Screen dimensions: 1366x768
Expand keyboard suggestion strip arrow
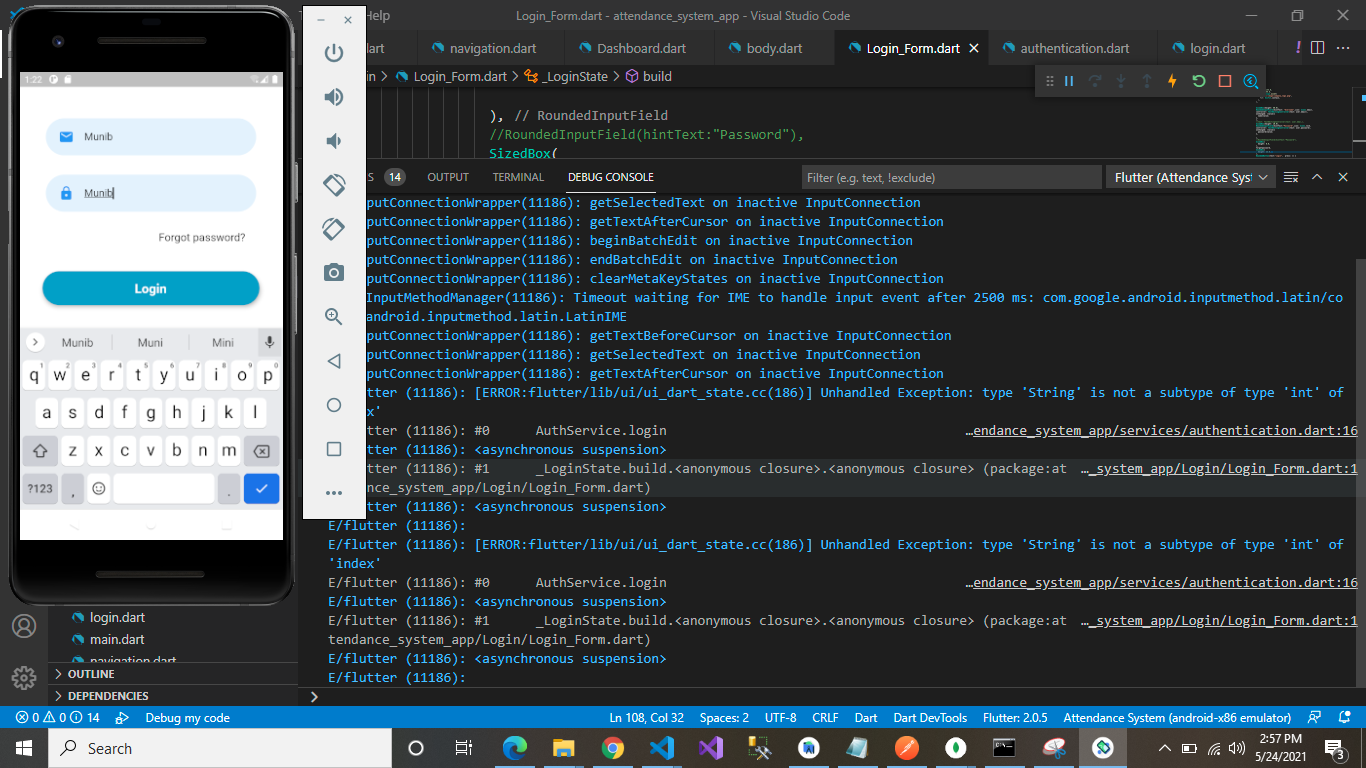[36, 342]
